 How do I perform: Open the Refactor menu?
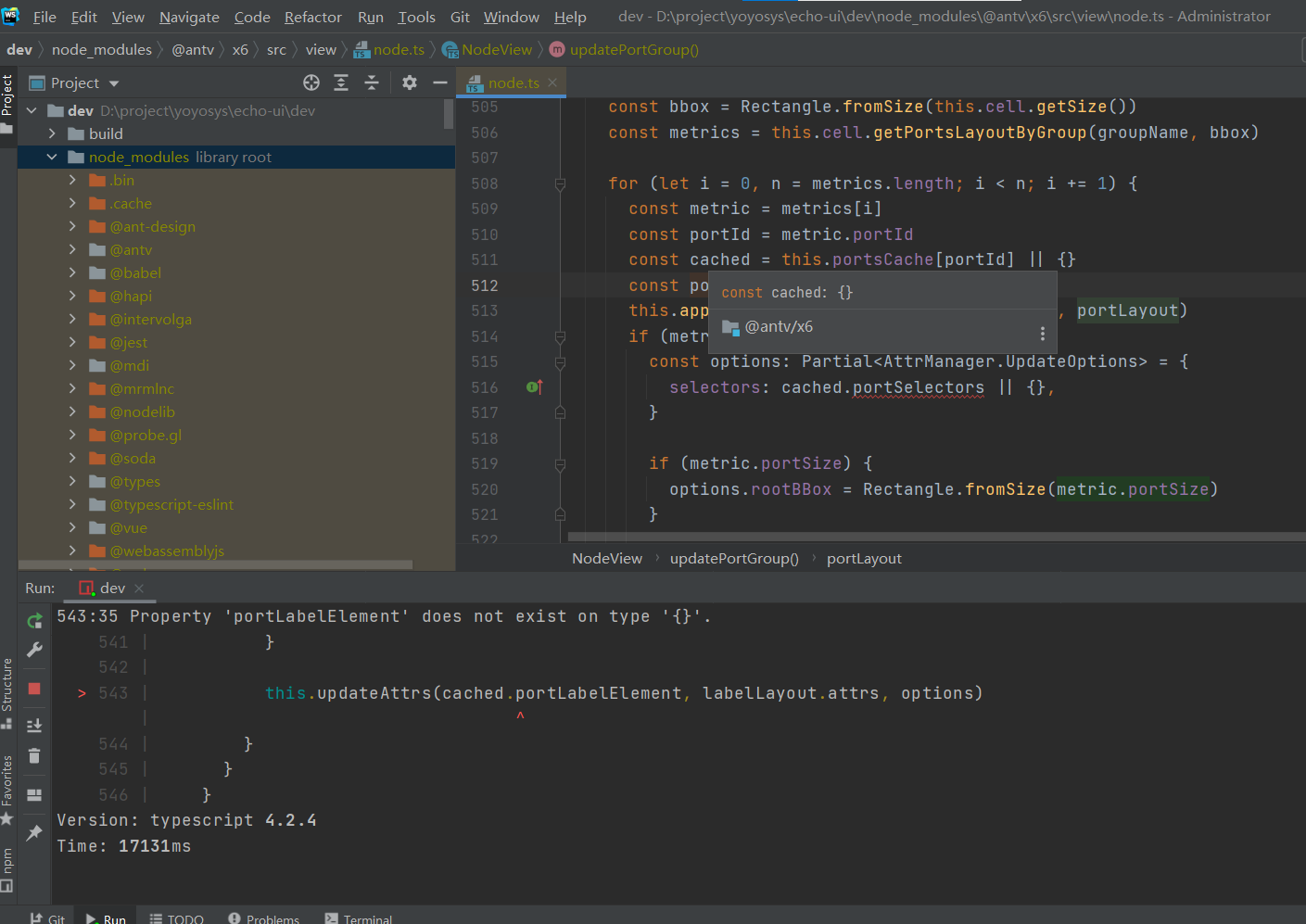click(x=312, y=16)
